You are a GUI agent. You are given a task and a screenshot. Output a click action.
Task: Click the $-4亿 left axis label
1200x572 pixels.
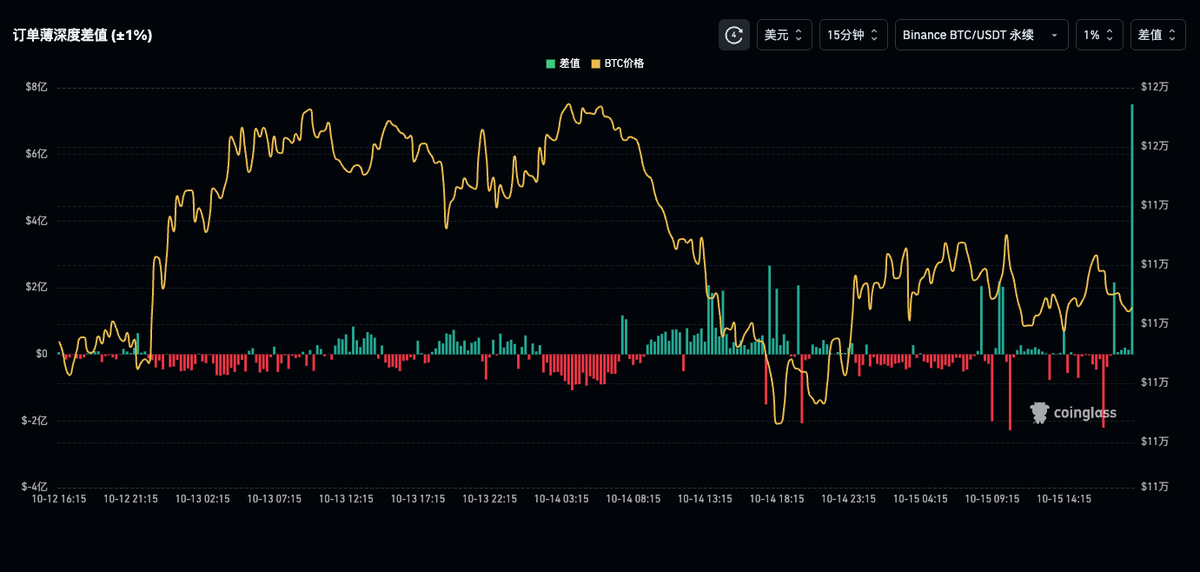tap(34, 487)
